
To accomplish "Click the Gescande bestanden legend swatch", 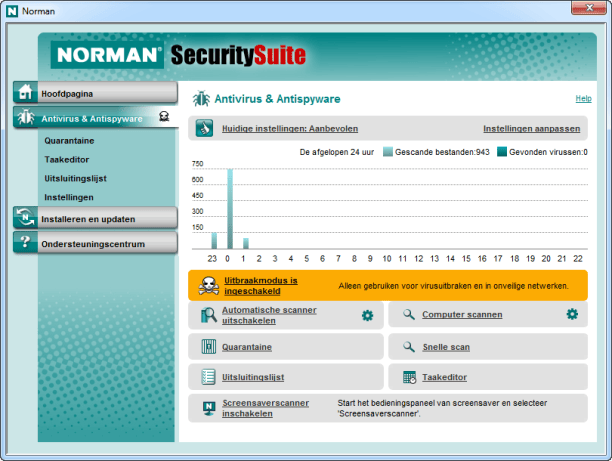I will (388, 151).
